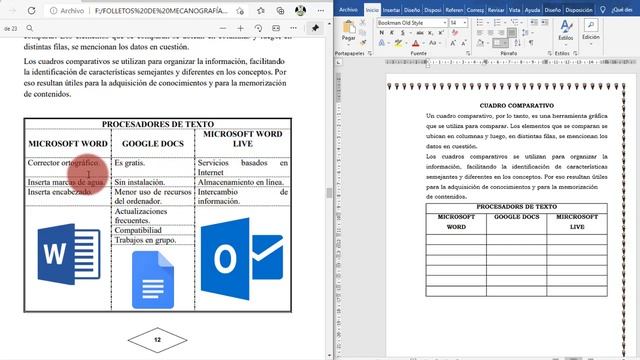This screenshot has width=640, height=360.
Task: Zoom out the PDF with the minus button
Action: click(x=223, y=28)
